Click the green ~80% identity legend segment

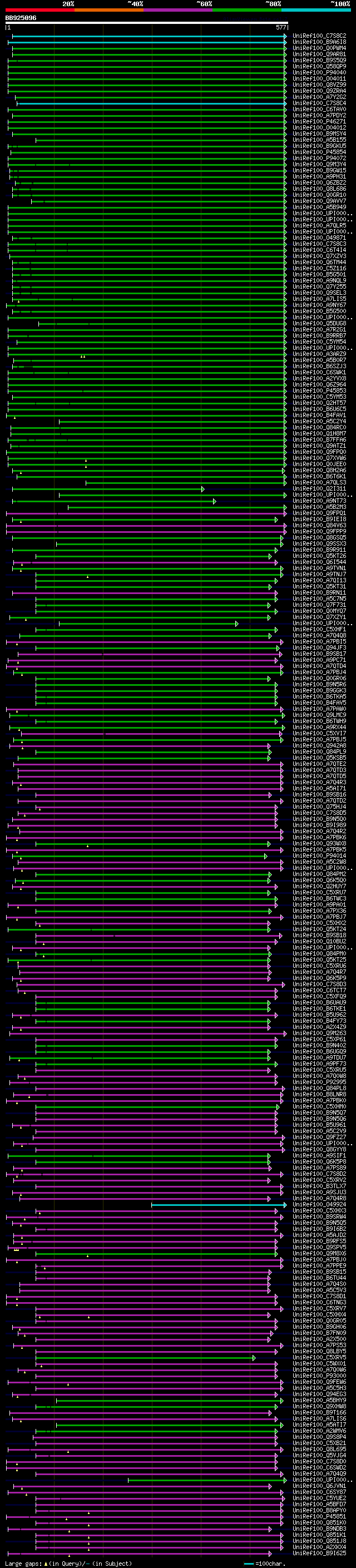247,10
